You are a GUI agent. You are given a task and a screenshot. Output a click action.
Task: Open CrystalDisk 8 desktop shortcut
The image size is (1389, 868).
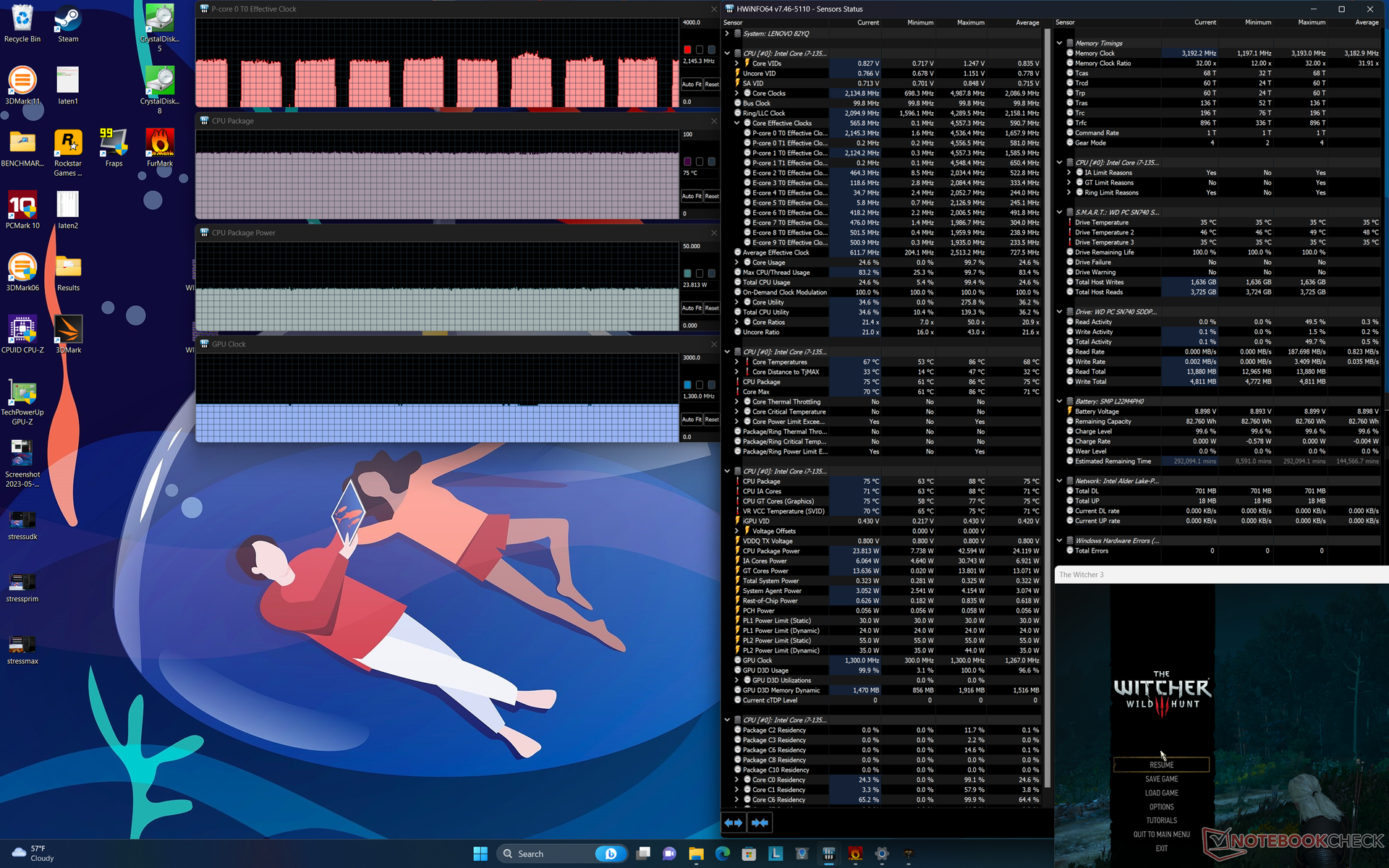(160, 91)
